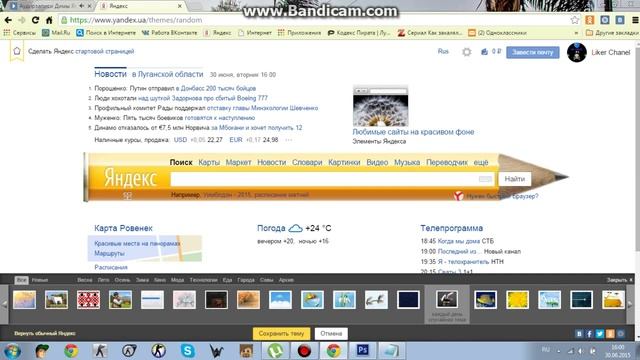640x360 pixels.
Task: Select the 'Карты' service tab
Action: pos(209,162)
